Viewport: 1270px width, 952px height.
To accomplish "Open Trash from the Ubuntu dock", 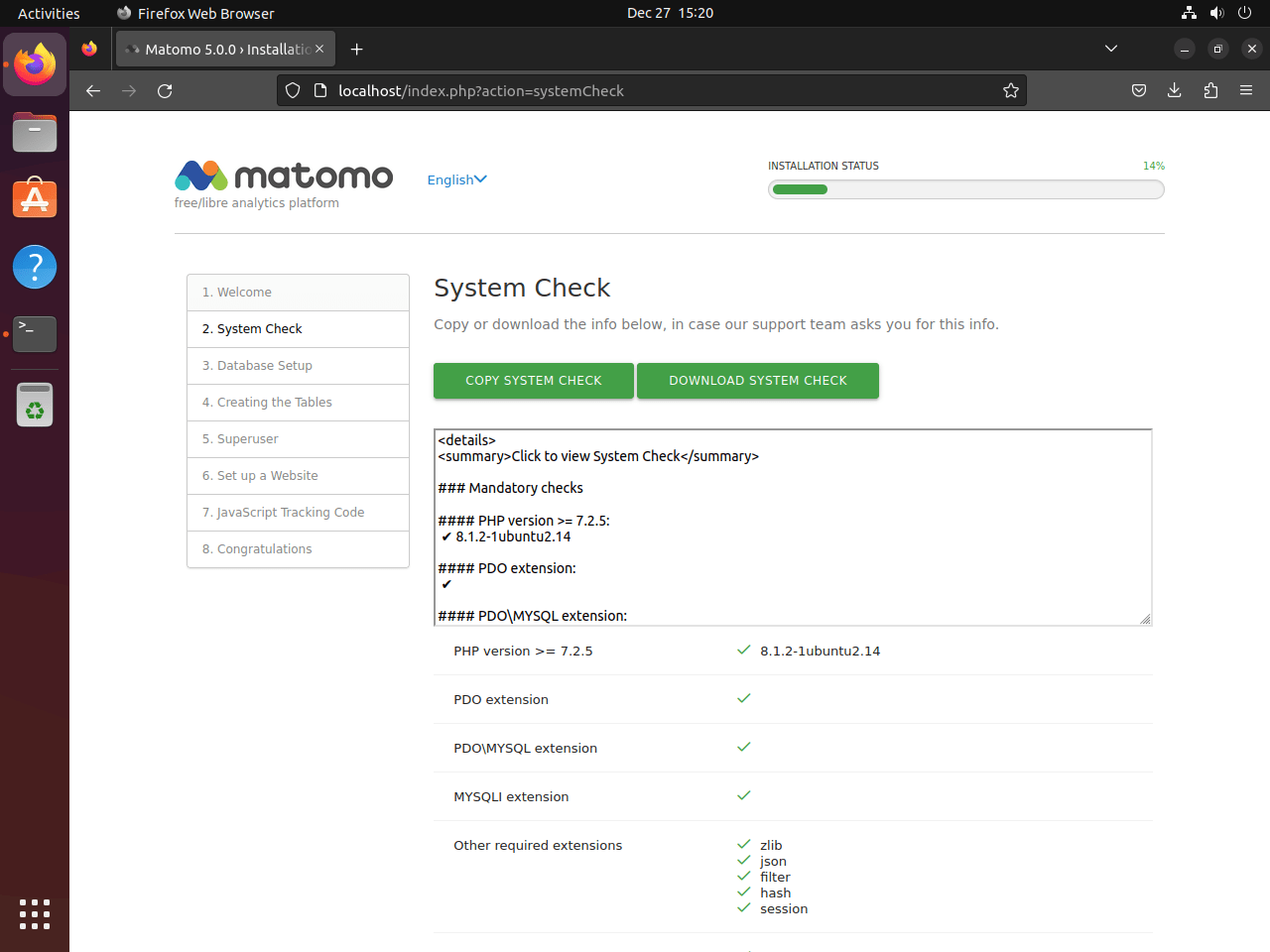I will click(x=35, y=406).
